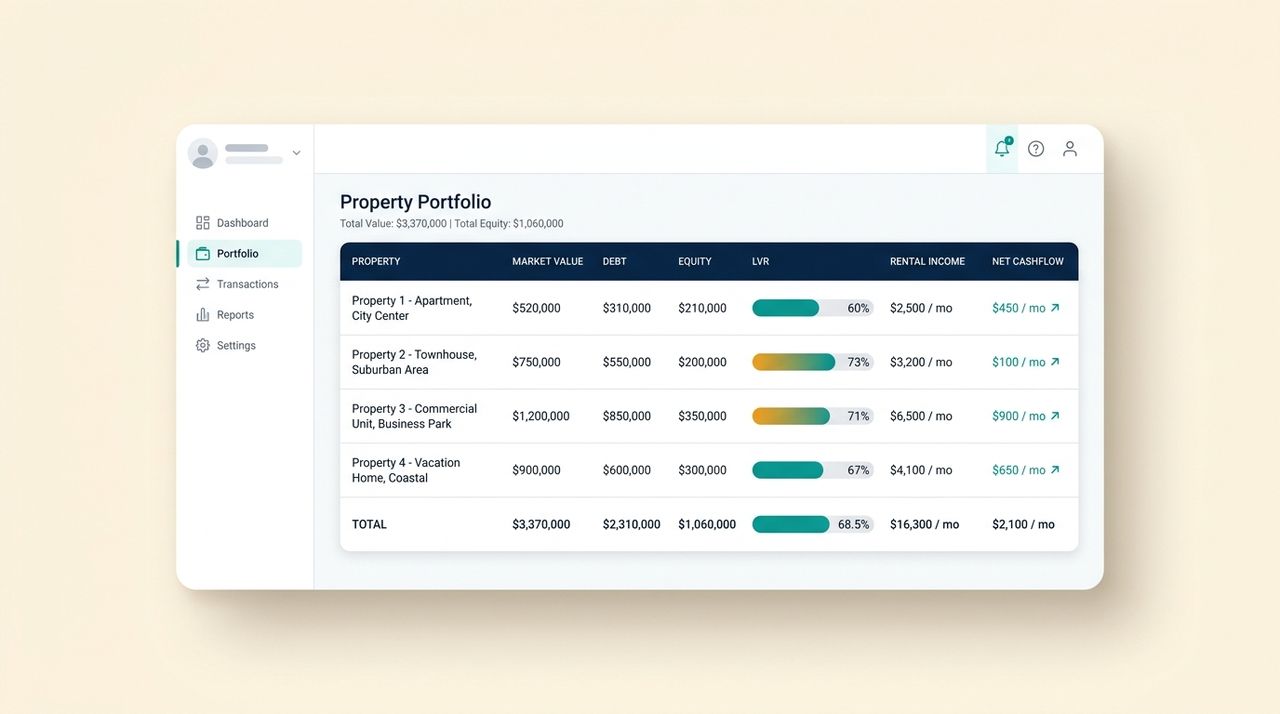Click the Portfolio wallet icon
Viewport: 1280px width, 714px height.
click(203, 254)
